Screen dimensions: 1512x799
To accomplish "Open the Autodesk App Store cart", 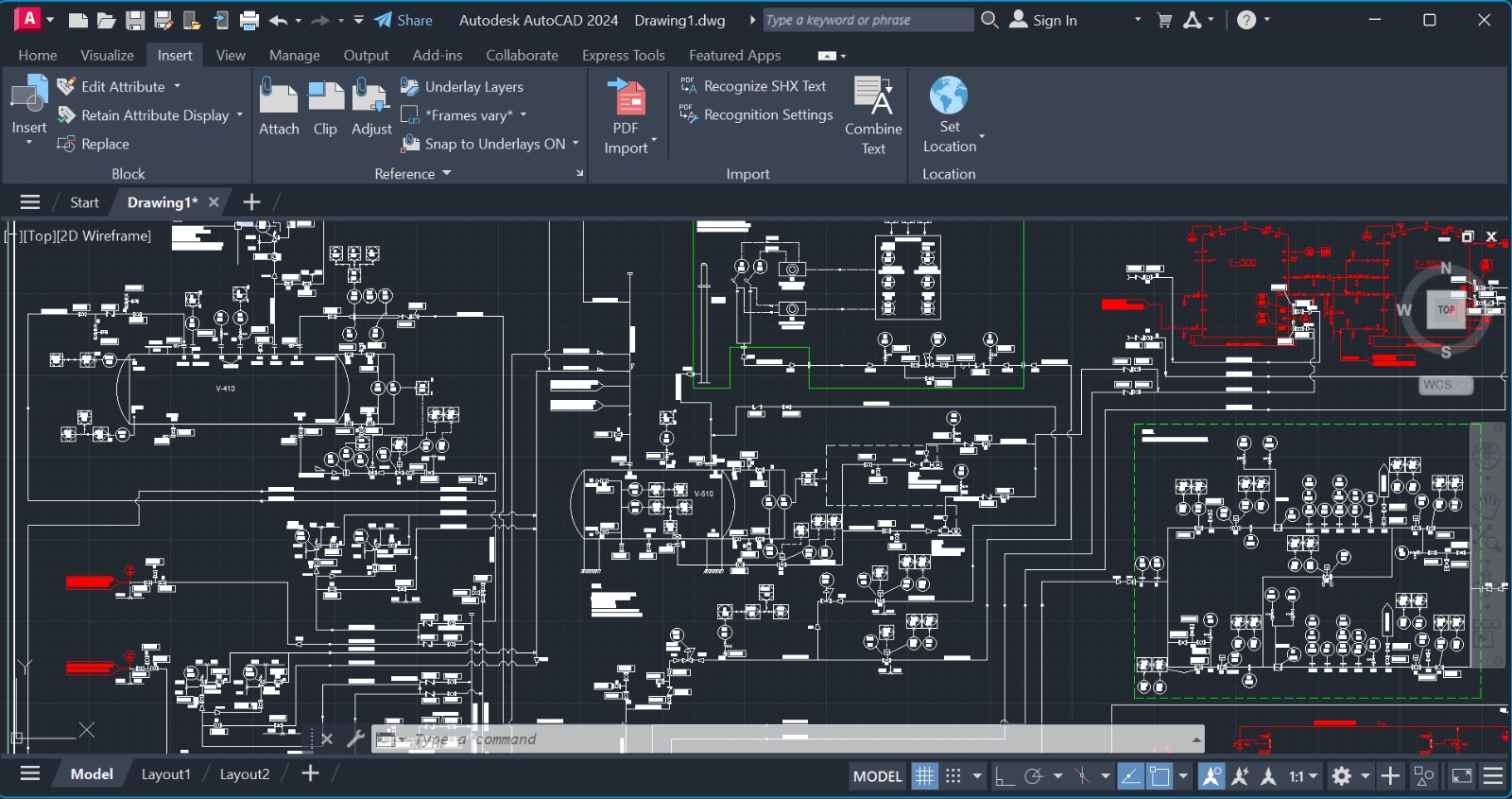I will (1164, 20).
